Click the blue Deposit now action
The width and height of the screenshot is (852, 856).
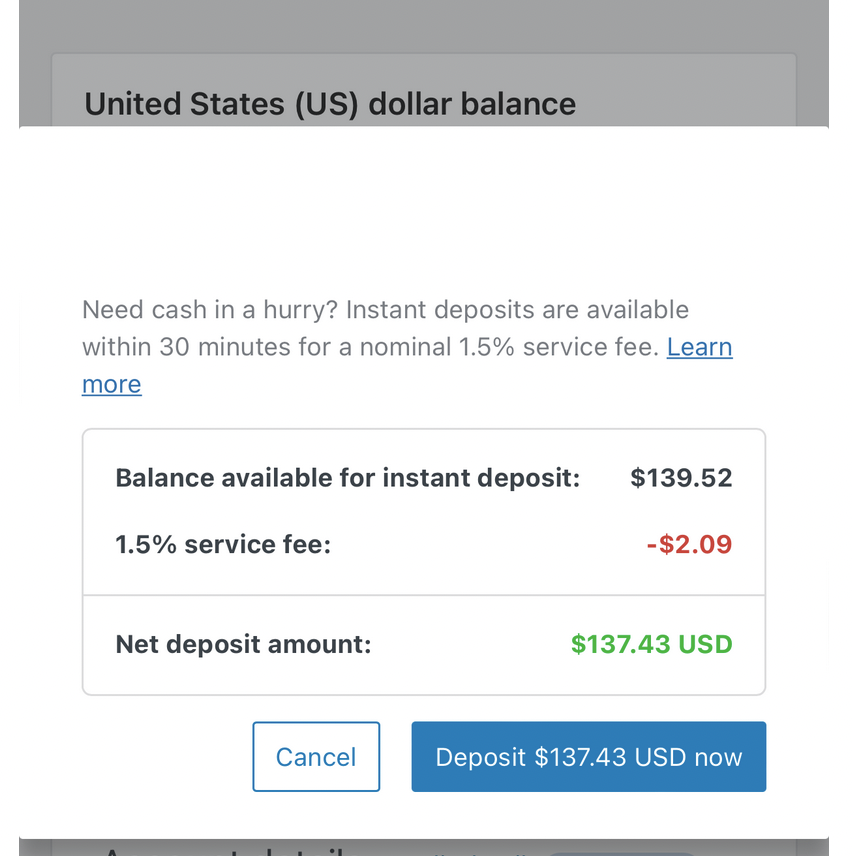pyautogui.click(x=588, y=757)
